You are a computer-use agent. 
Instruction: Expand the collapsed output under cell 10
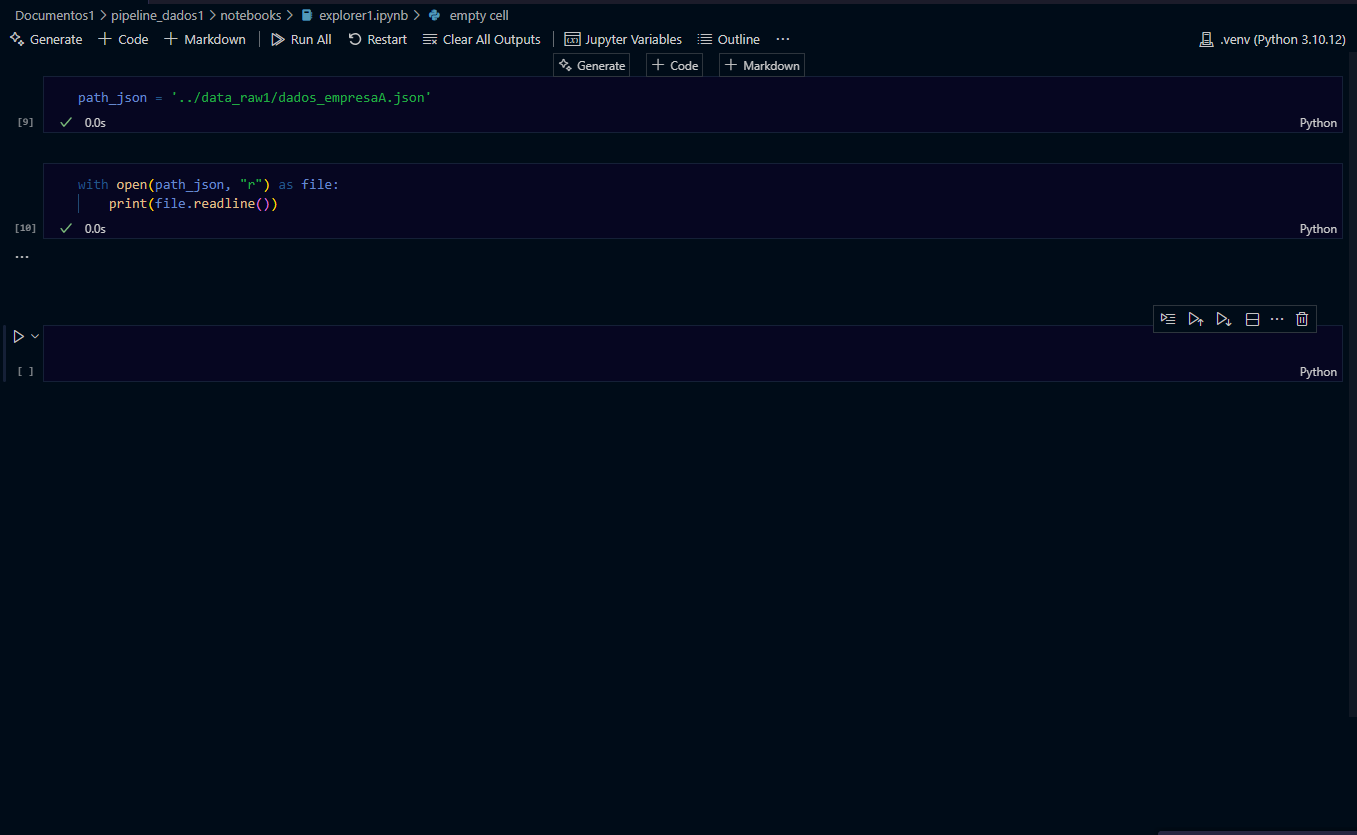pos(22,257)
